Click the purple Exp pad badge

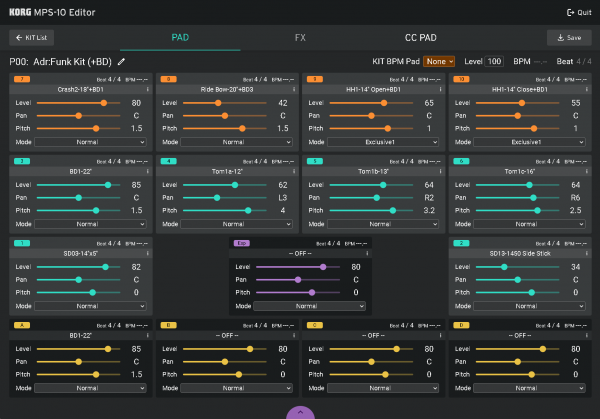(x=242, y=243)
